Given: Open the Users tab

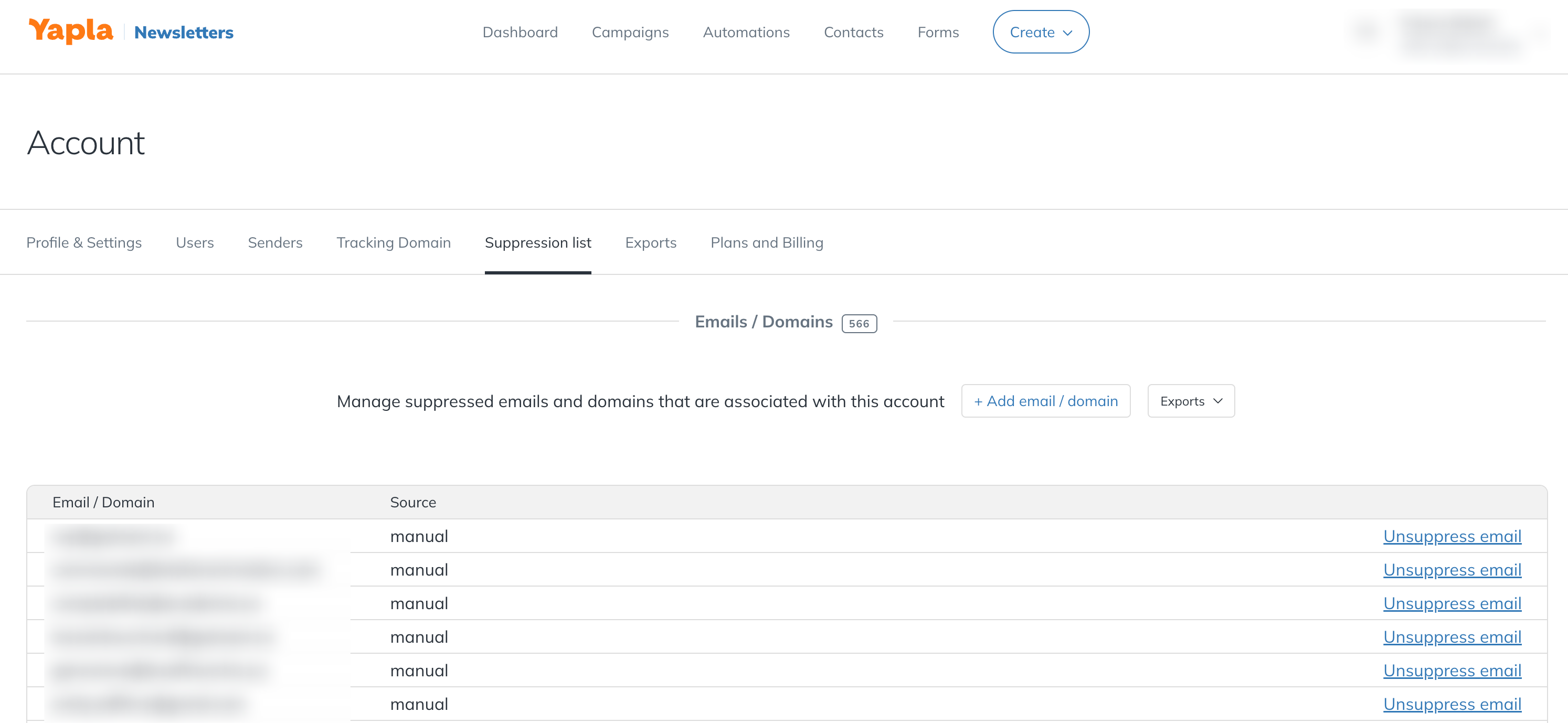Looking at the screenshot, I should [195, 243].
